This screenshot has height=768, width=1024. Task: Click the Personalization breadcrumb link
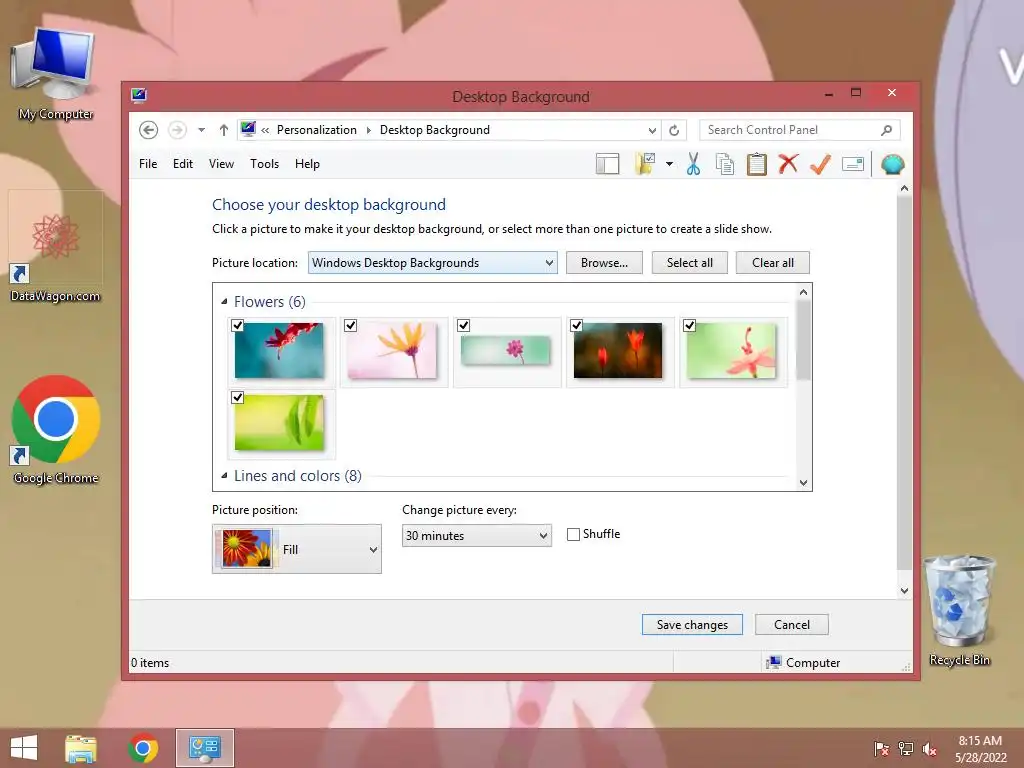[317, 130]
